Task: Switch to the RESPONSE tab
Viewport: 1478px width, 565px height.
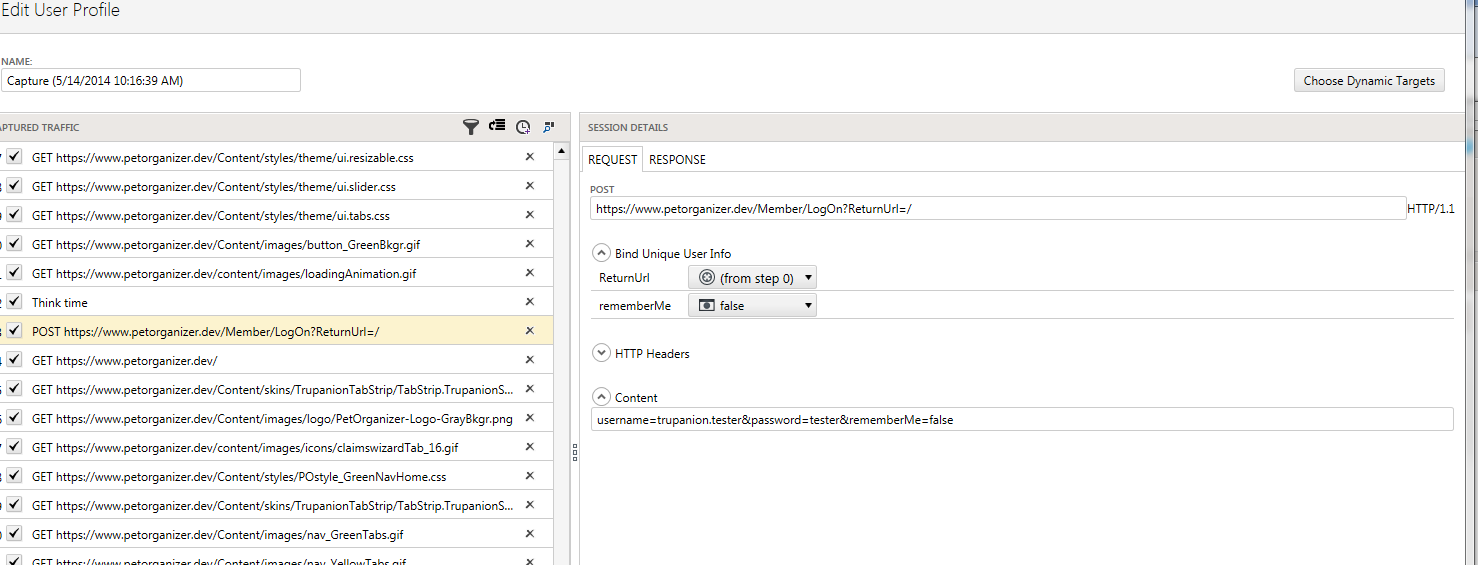Action: (x=677, y=160)
